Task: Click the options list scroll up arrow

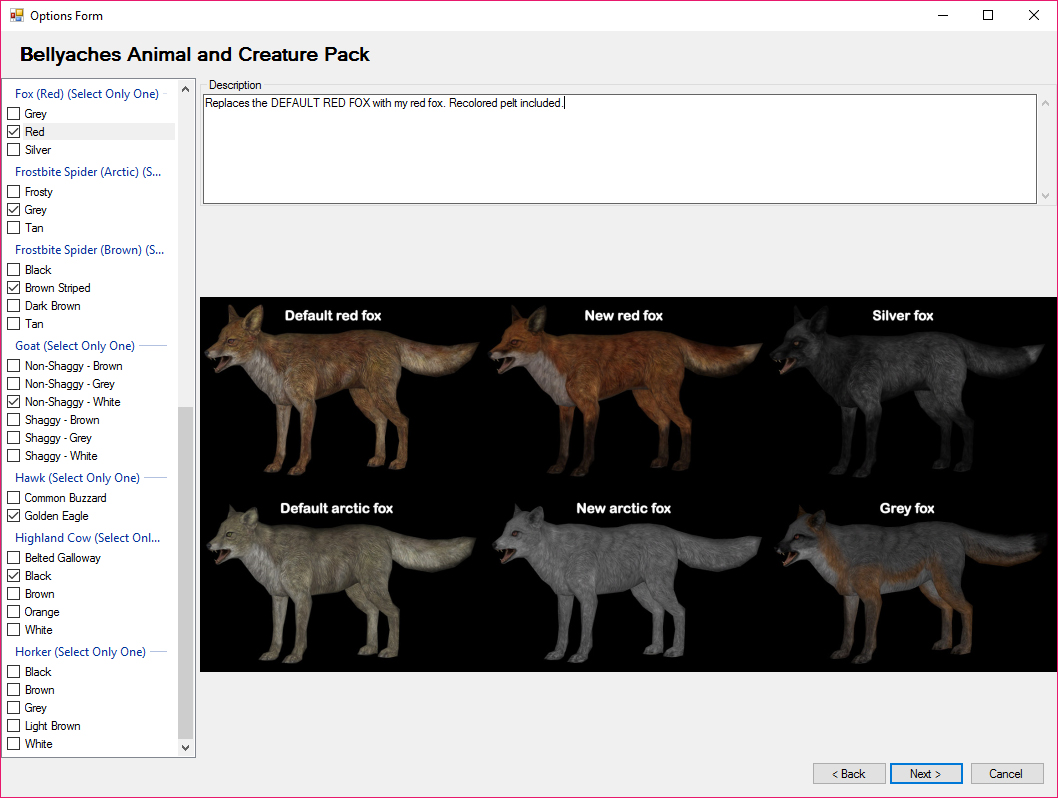Action: (186, 89)
